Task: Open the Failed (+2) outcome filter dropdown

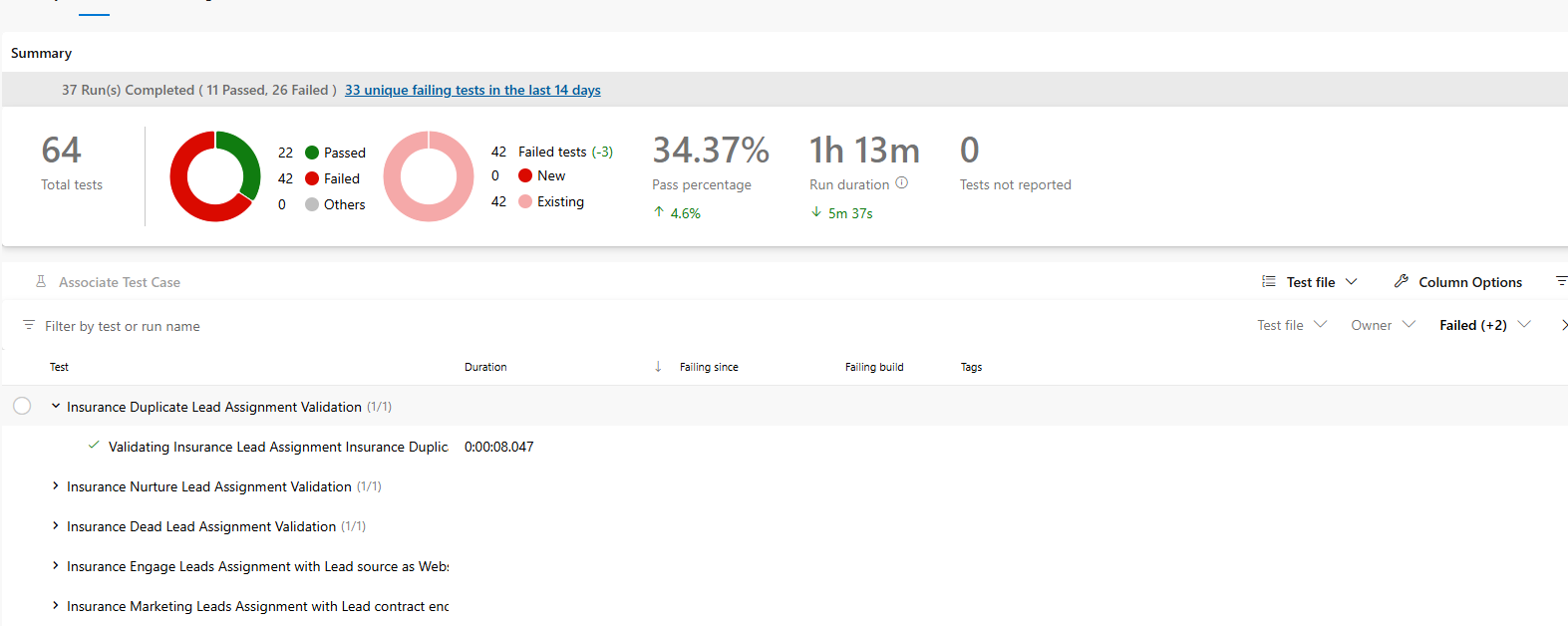Action: [1485, 325]
